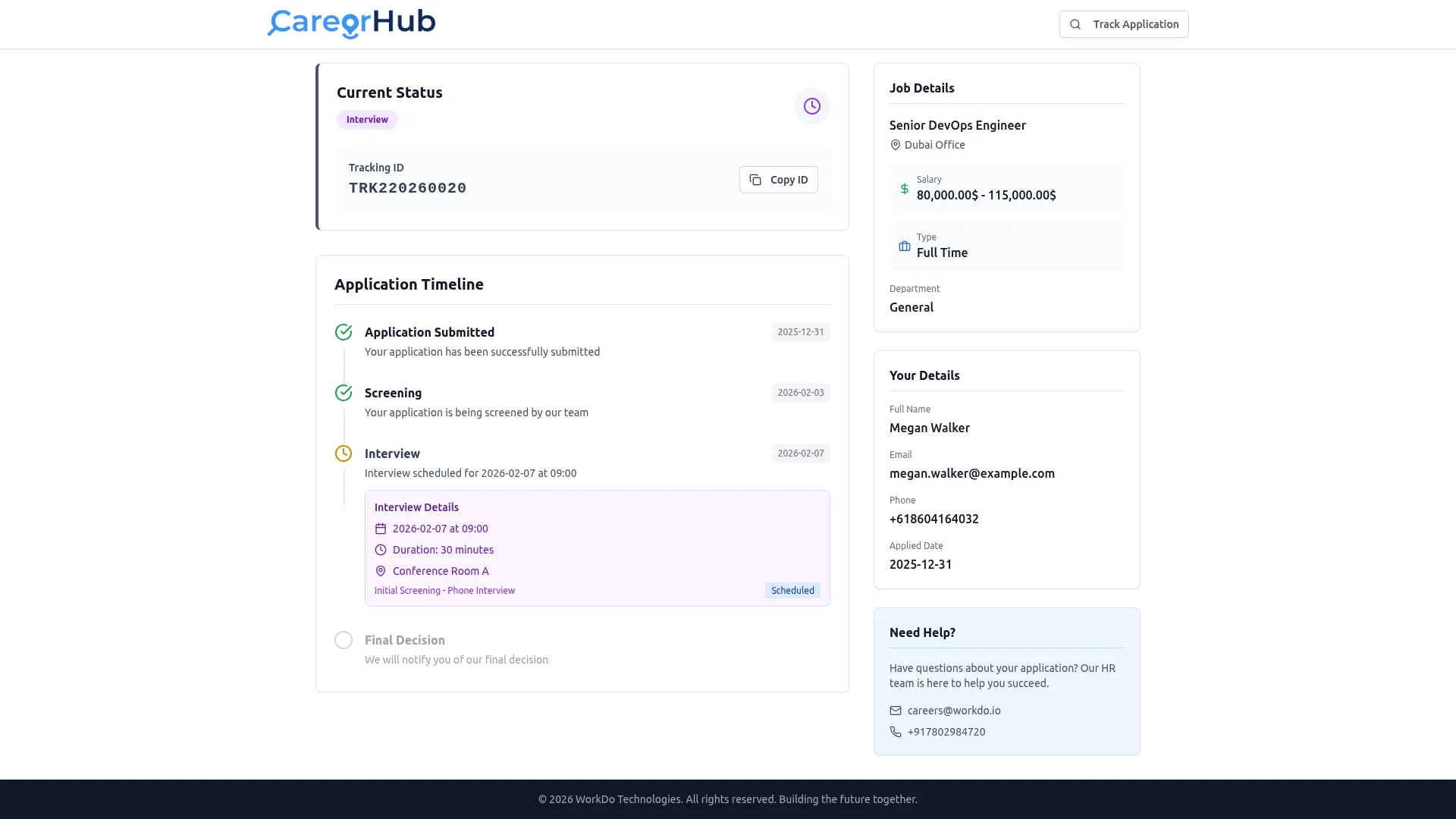Image resolution: width=1456 pixels, height=819 pixels.
Task: Click the briefcase job type icon
Action: [x=904, y=246]
